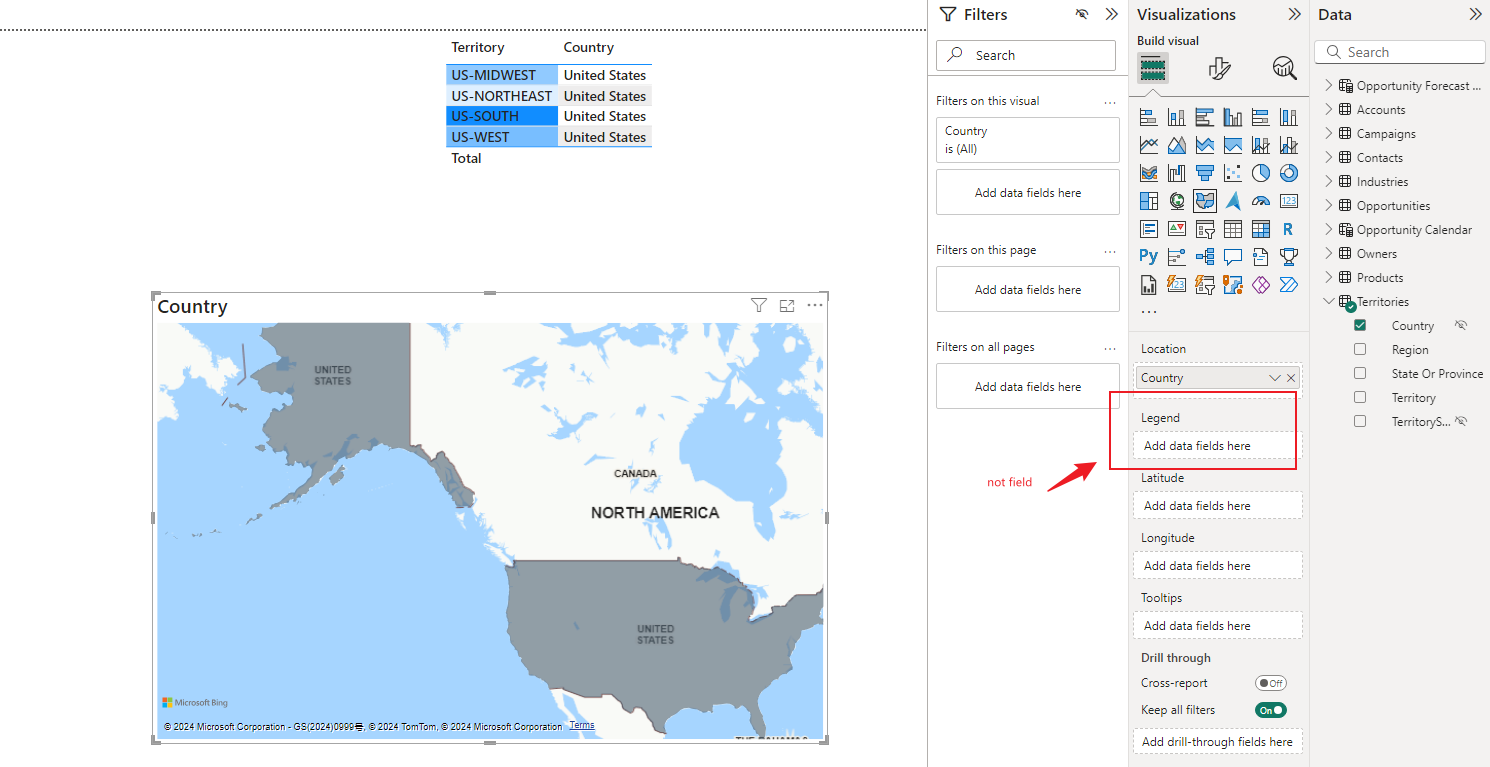This screenshot has width=1490, height=767.
Task: Toggle the Filters pane eye icon
Action: pos(1082,14)
